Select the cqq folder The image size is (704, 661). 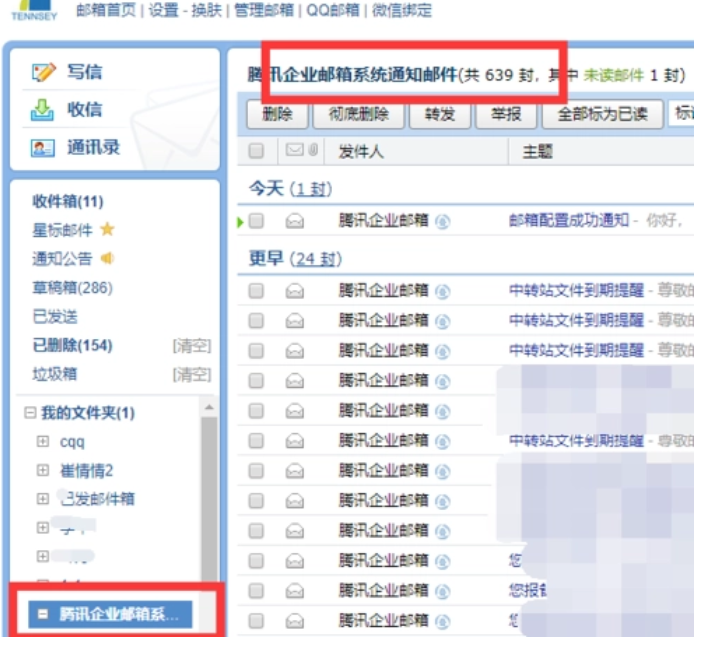pyautogui.click(x=72, y=442)
